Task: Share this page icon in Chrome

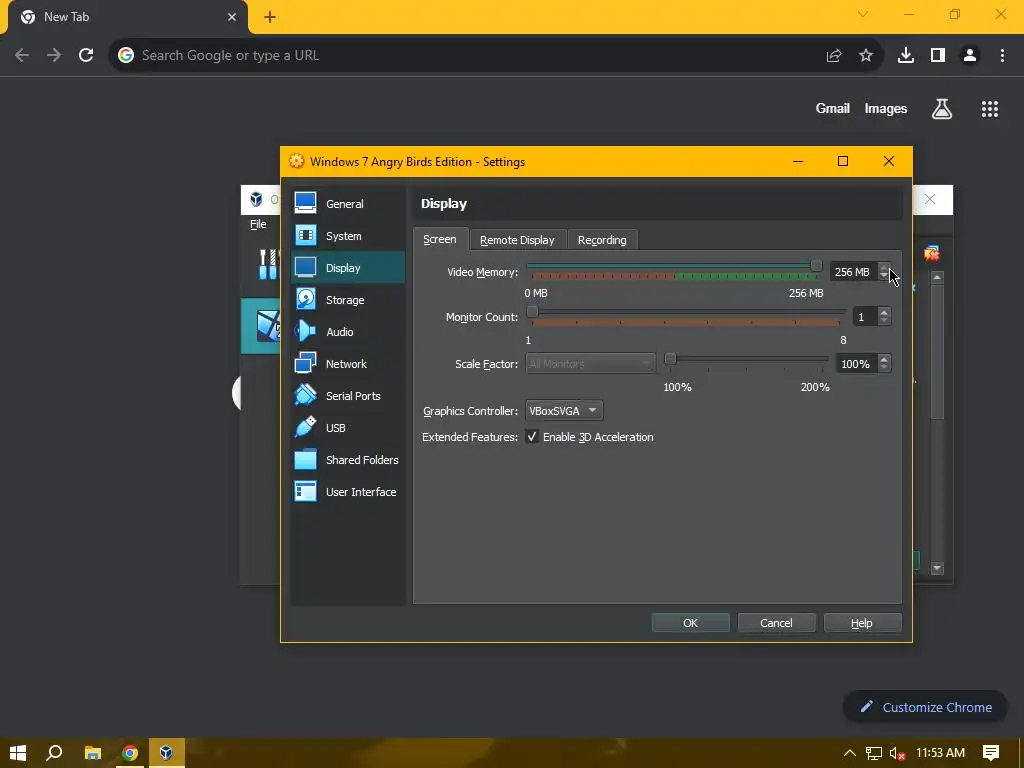Action: pos(834,56)
